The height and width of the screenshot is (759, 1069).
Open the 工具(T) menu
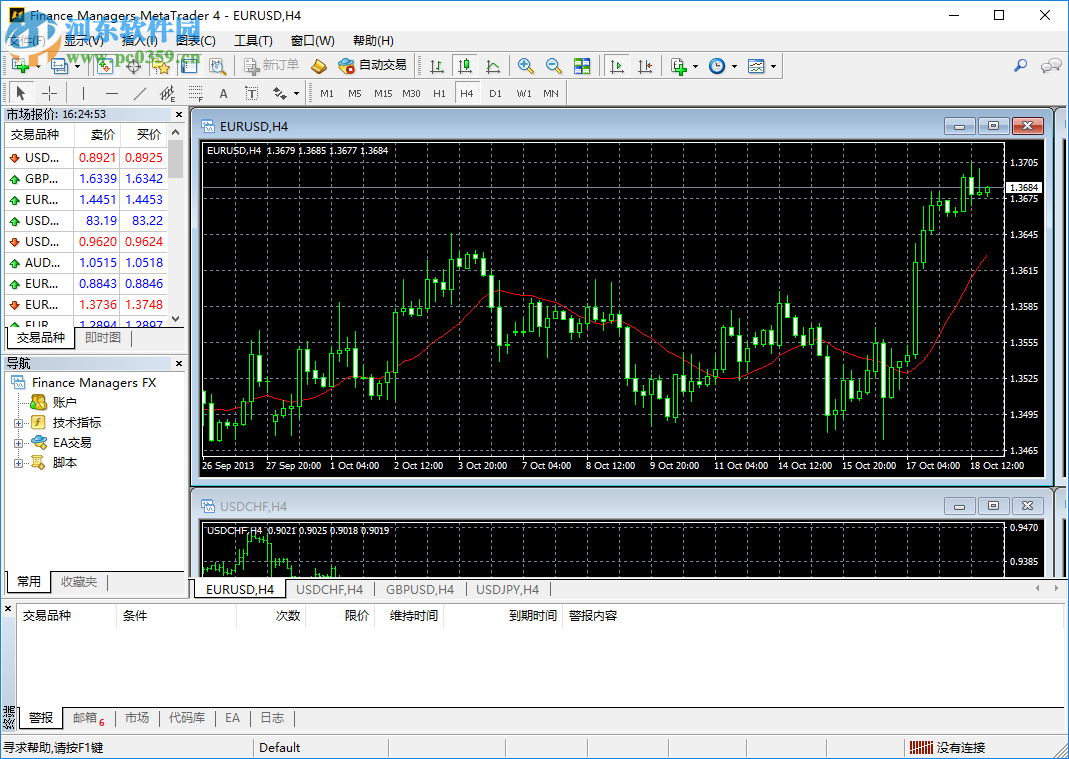point(251,40)
